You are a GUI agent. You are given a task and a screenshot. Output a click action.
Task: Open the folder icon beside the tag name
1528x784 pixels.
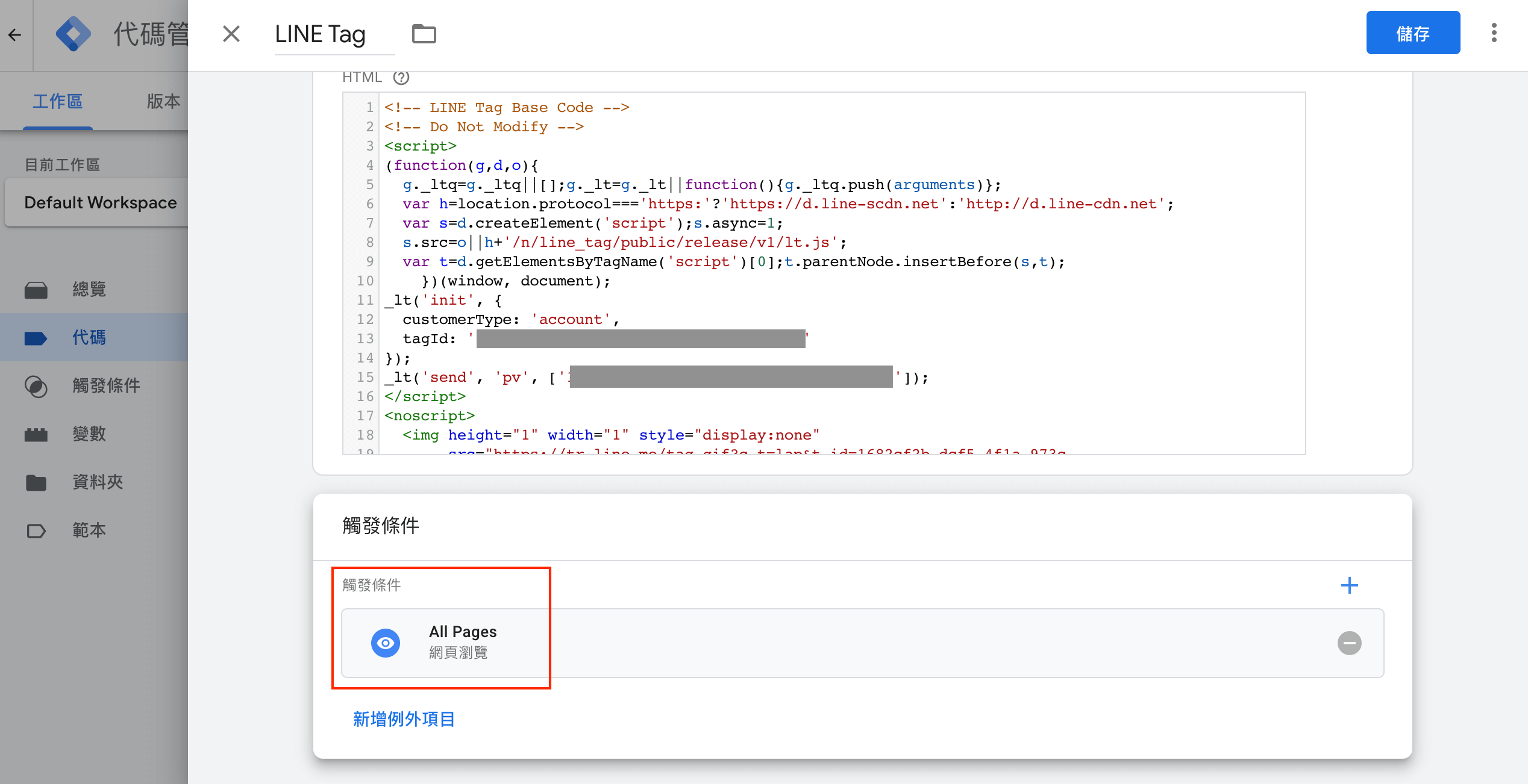coord(424,34)
